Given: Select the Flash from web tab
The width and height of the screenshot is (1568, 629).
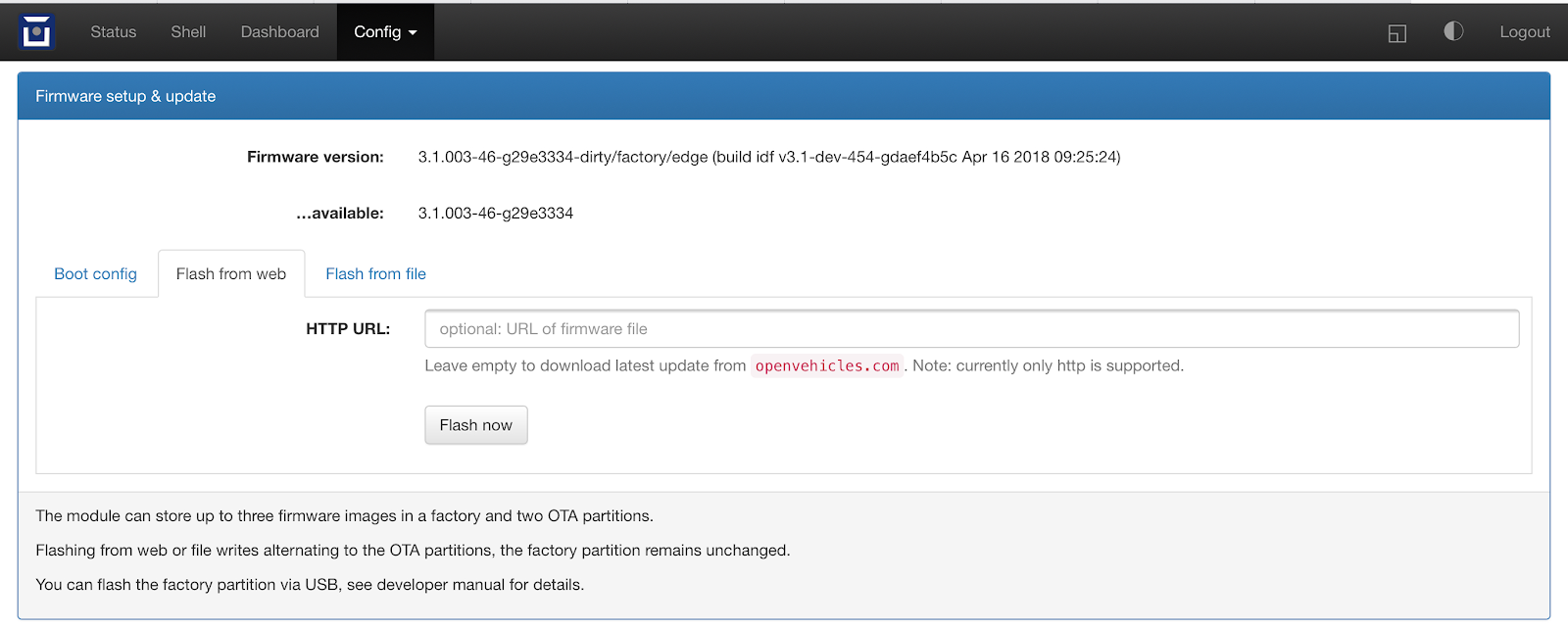Looking at the screenshot, I should point(231,273).
